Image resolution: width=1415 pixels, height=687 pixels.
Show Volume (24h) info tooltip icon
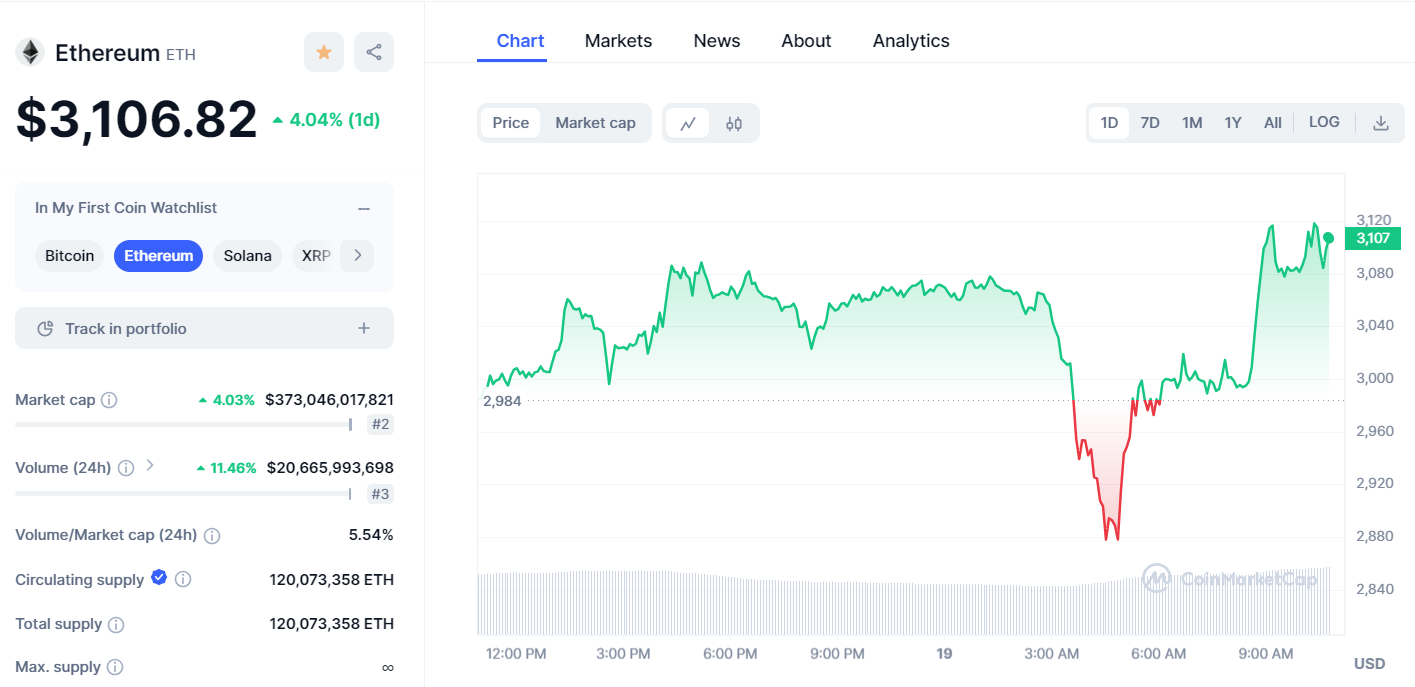(x=126, y=468)
